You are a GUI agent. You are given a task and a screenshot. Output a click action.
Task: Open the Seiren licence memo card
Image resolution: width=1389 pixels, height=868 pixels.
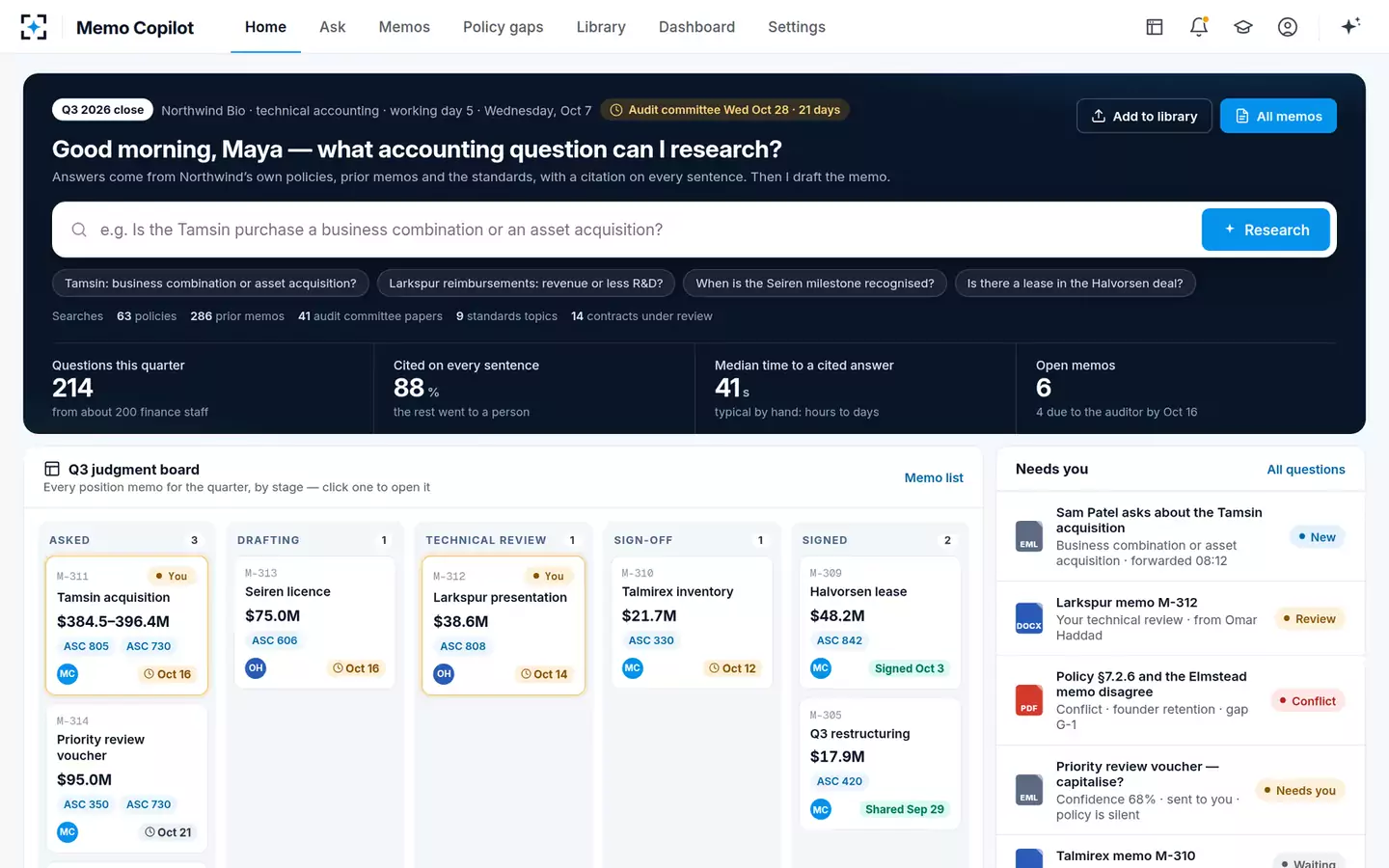314,622
